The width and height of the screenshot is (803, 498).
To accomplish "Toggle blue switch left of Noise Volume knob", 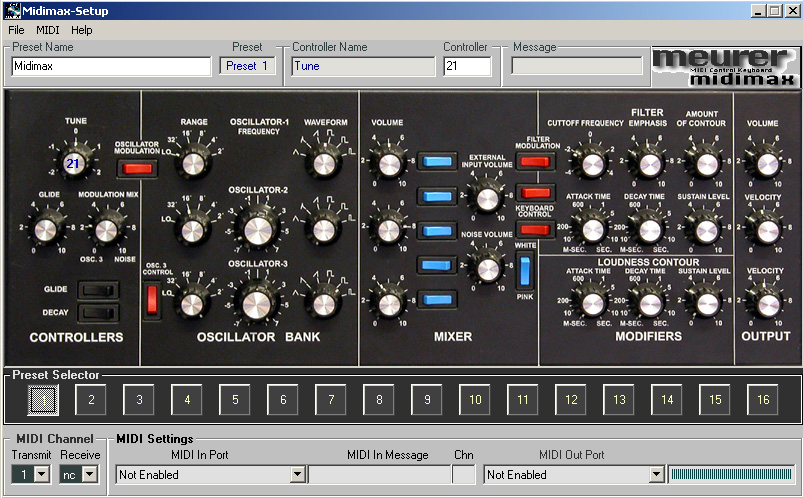I will coord(437,265).
